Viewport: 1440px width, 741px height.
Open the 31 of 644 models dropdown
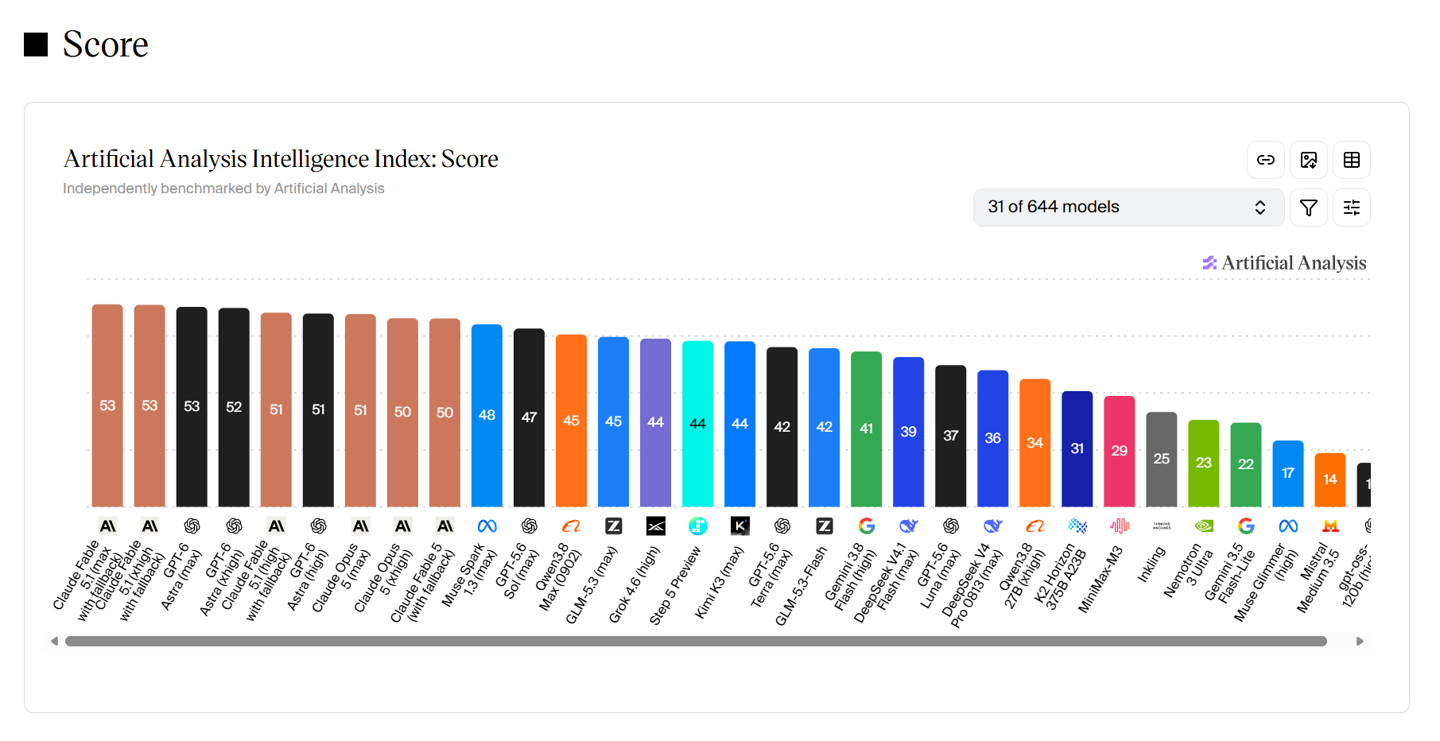pyautogui.click(x=1128, y=207)
